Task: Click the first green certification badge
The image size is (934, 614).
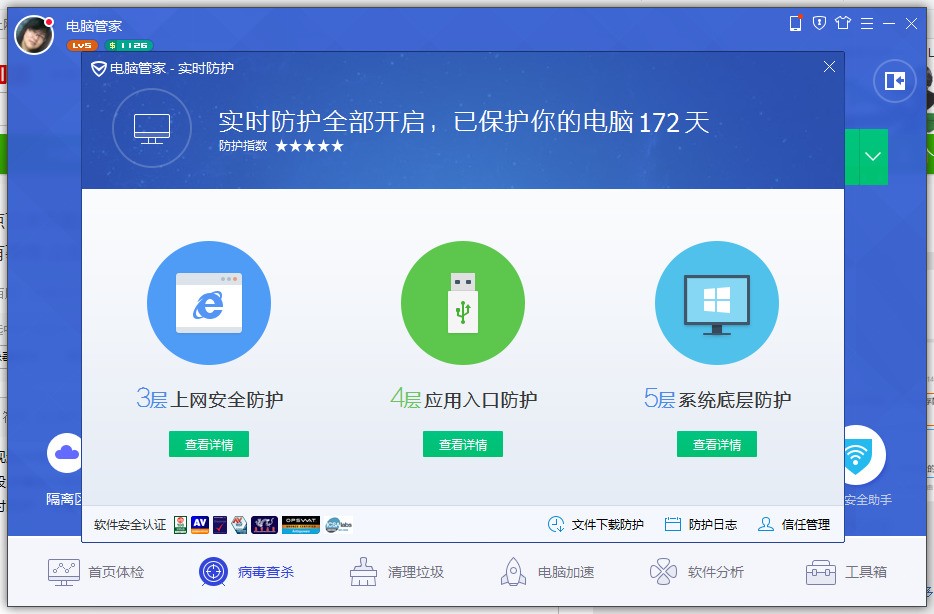Action: click(x=180, y=525)
